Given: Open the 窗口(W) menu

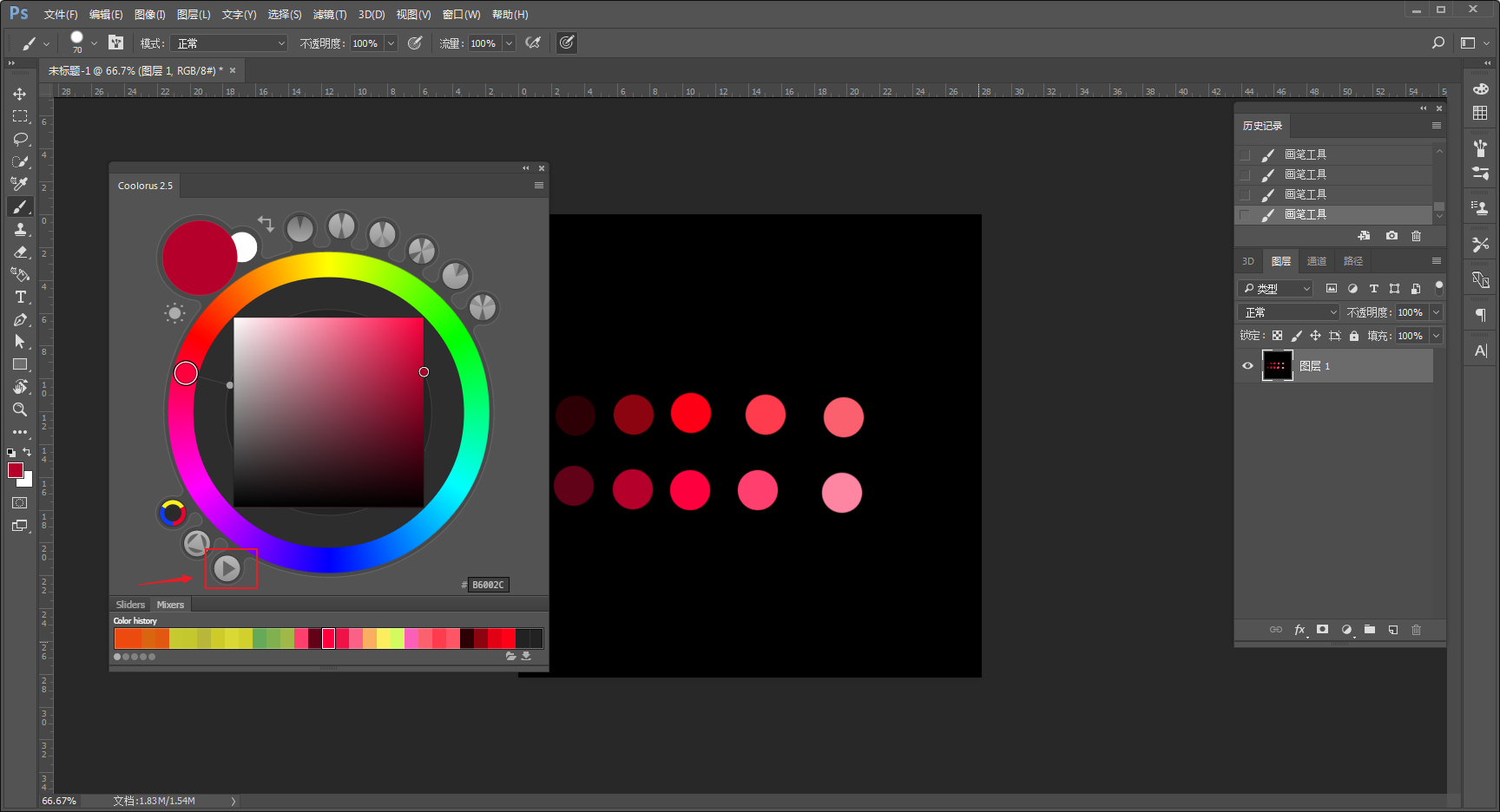Looking at the screenshot, I should [x=461, y=15].
